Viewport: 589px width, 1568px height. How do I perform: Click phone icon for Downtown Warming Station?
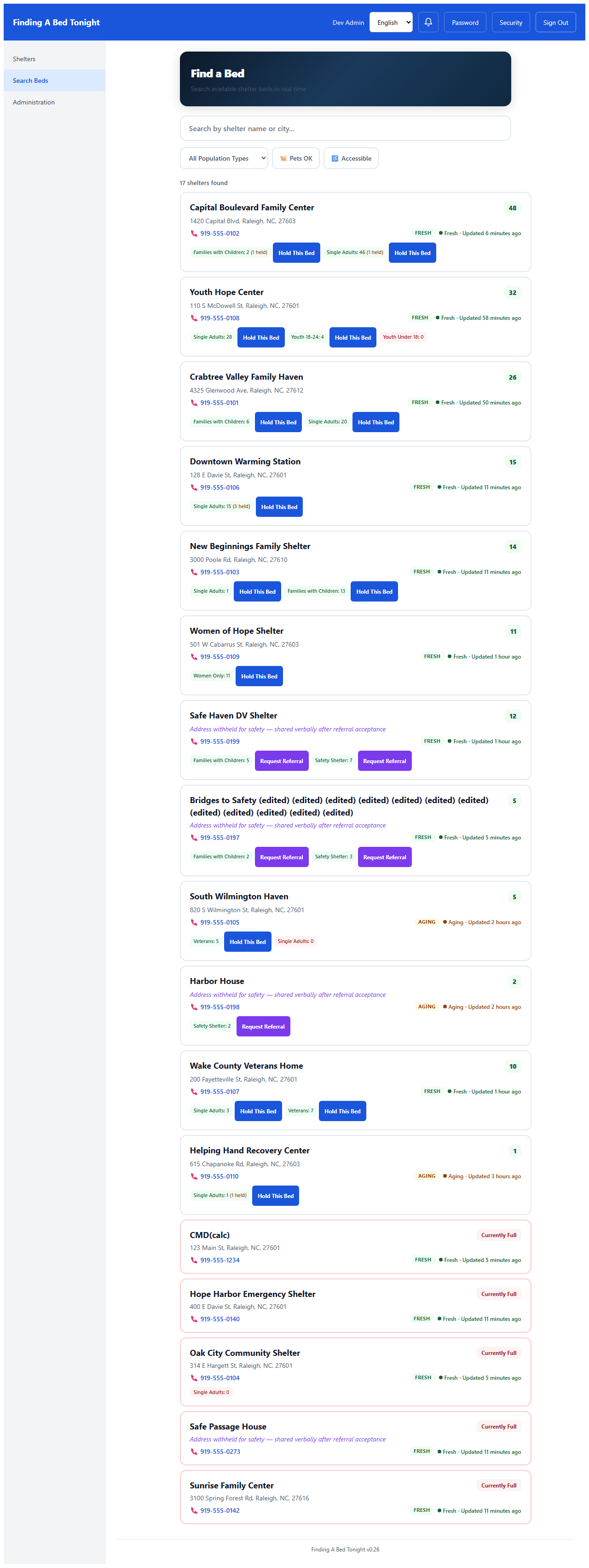[194, 487]
